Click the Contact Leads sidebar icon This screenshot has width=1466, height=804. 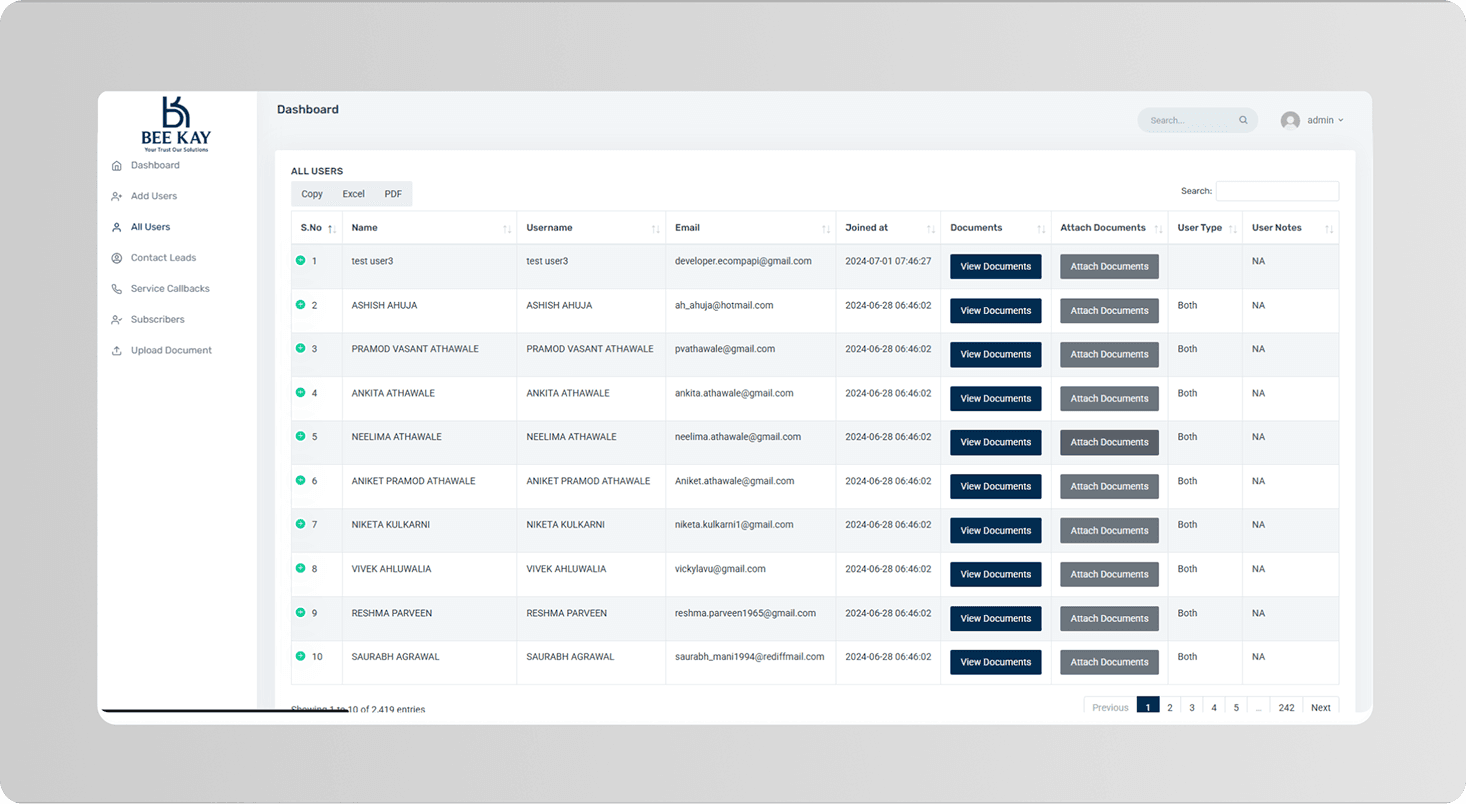(x=117, y=258)
